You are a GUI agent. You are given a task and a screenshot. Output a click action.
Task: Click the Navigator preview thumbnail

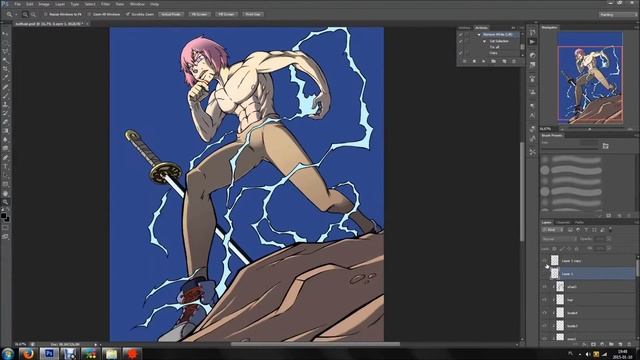point(590,78)
